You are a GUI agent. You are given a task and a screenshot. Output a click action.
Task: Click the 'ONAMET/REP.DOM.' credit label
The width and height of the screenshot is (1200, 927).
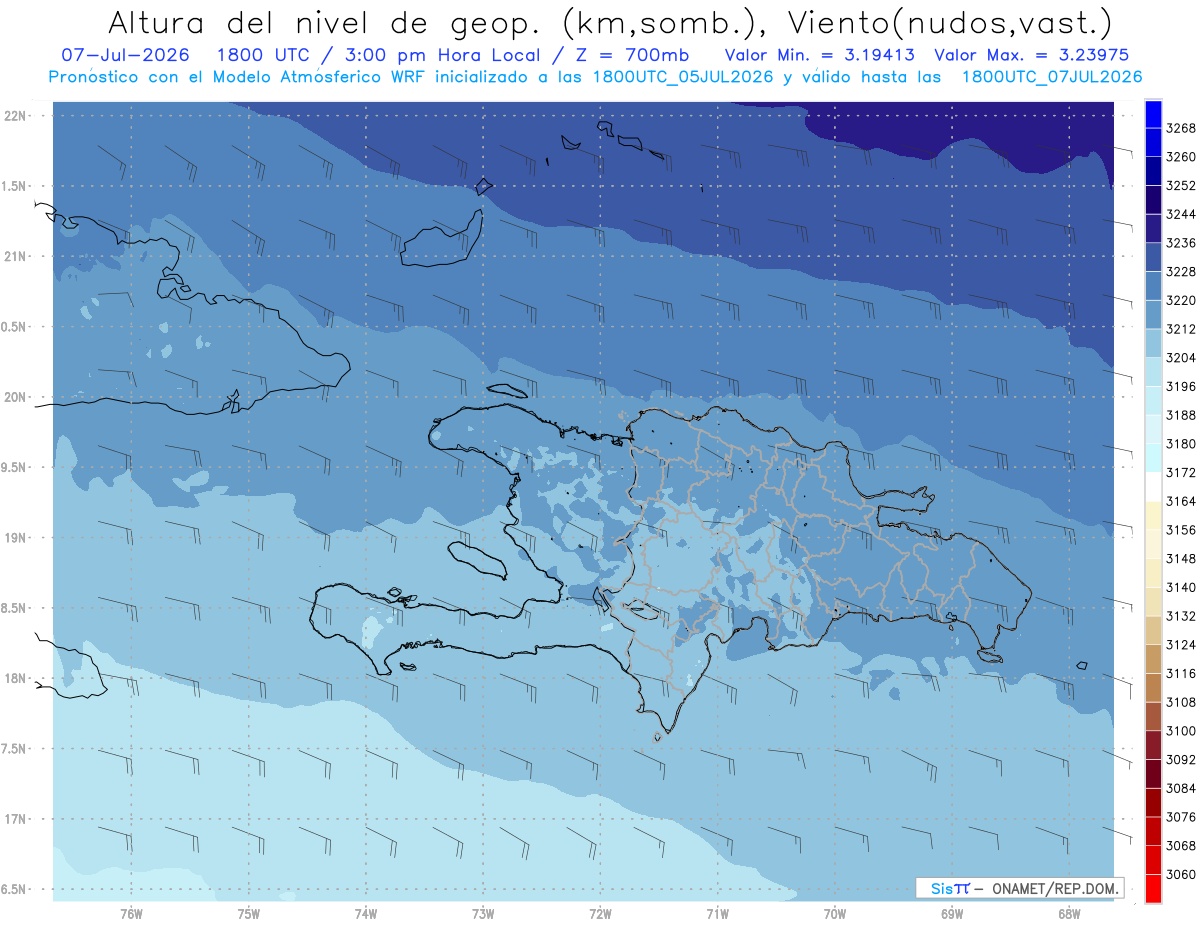[x=1054, y=889]
